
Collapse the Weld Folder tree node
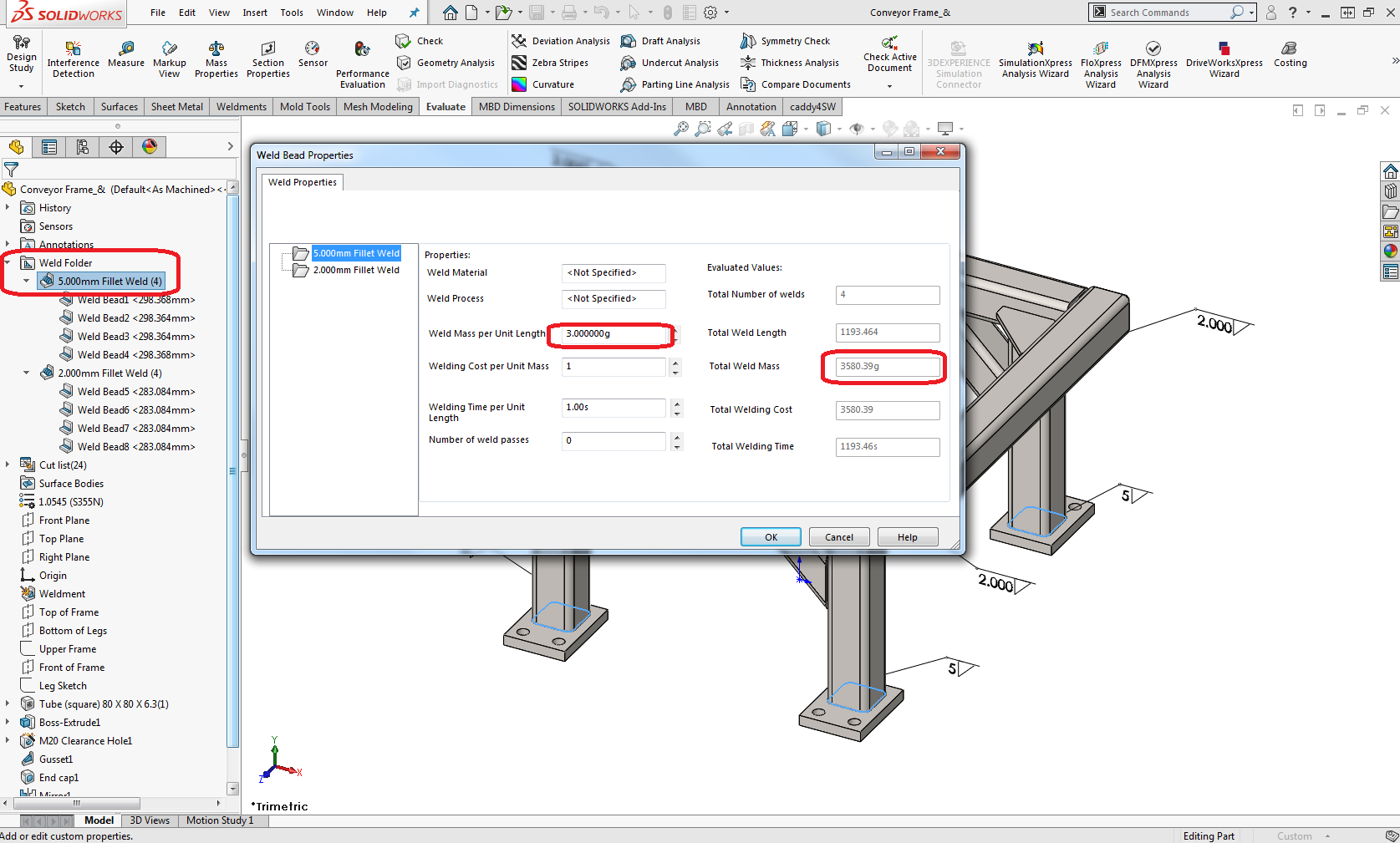tap(8, 262)
